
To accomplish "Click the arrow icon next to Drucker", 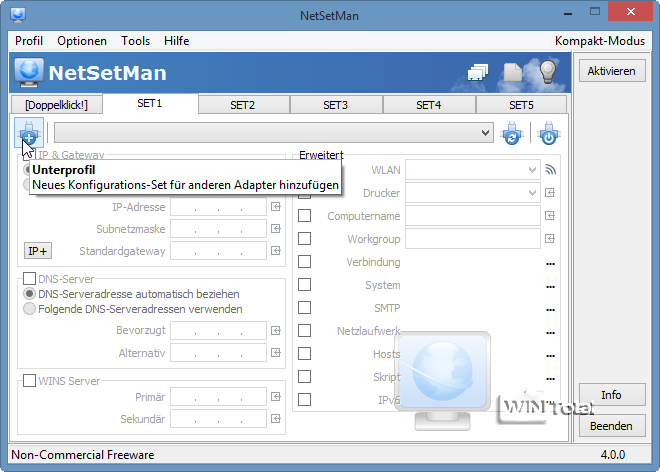I will point(550,193).
